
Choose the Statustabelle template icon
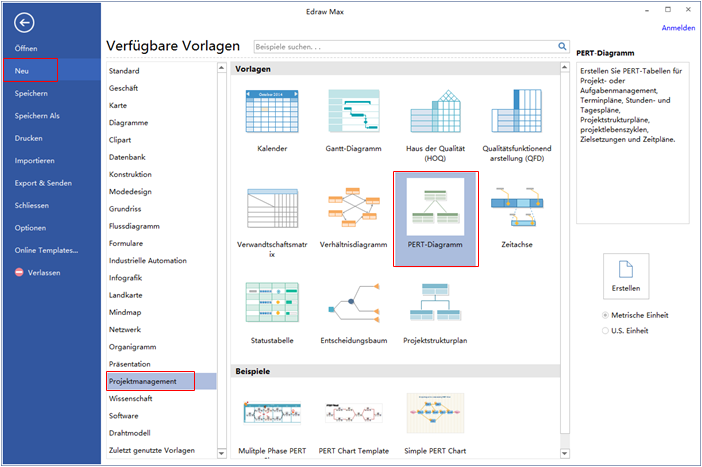point(272,302)
